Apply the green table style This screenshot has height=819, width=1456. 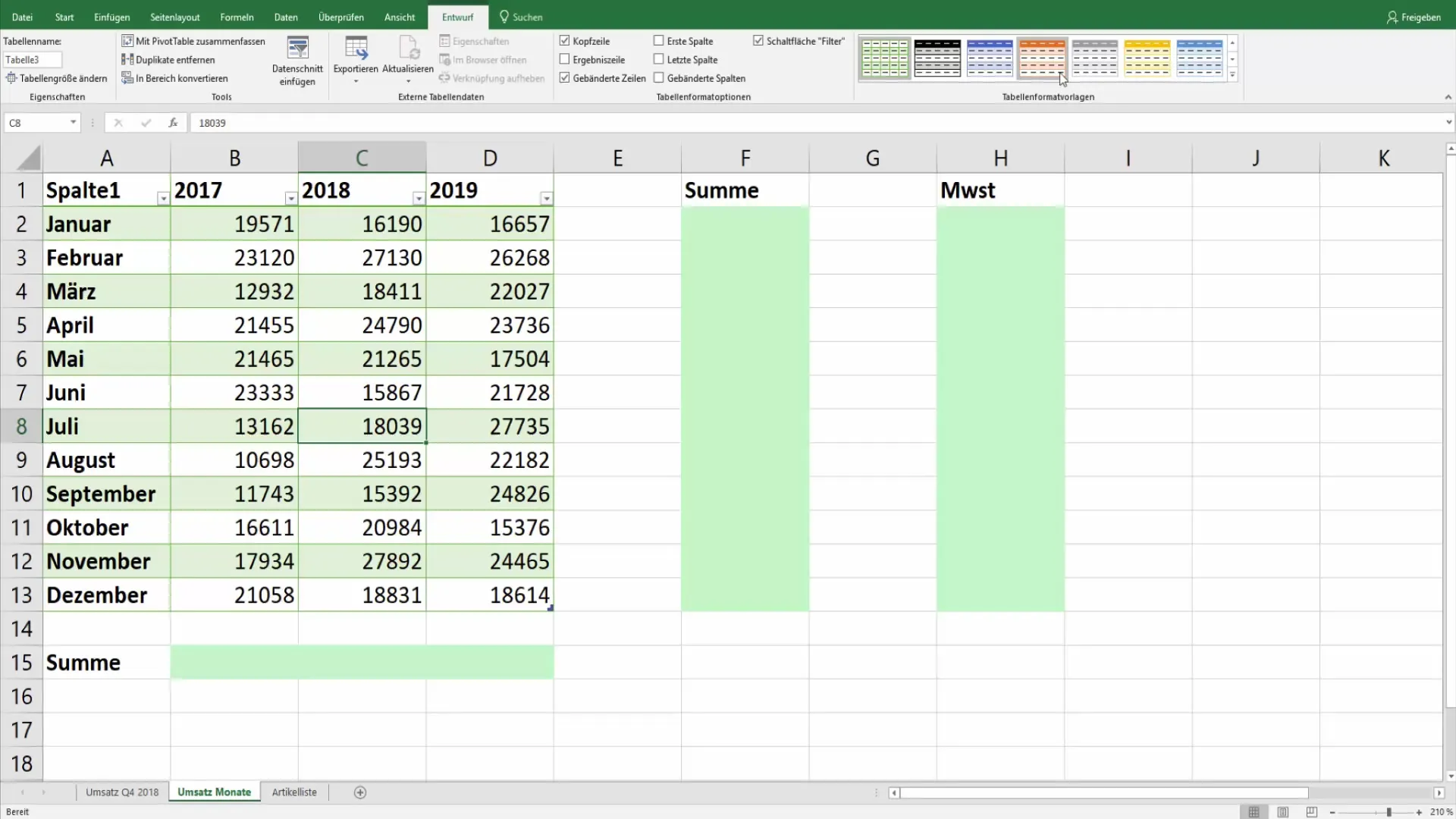(885, 58)
